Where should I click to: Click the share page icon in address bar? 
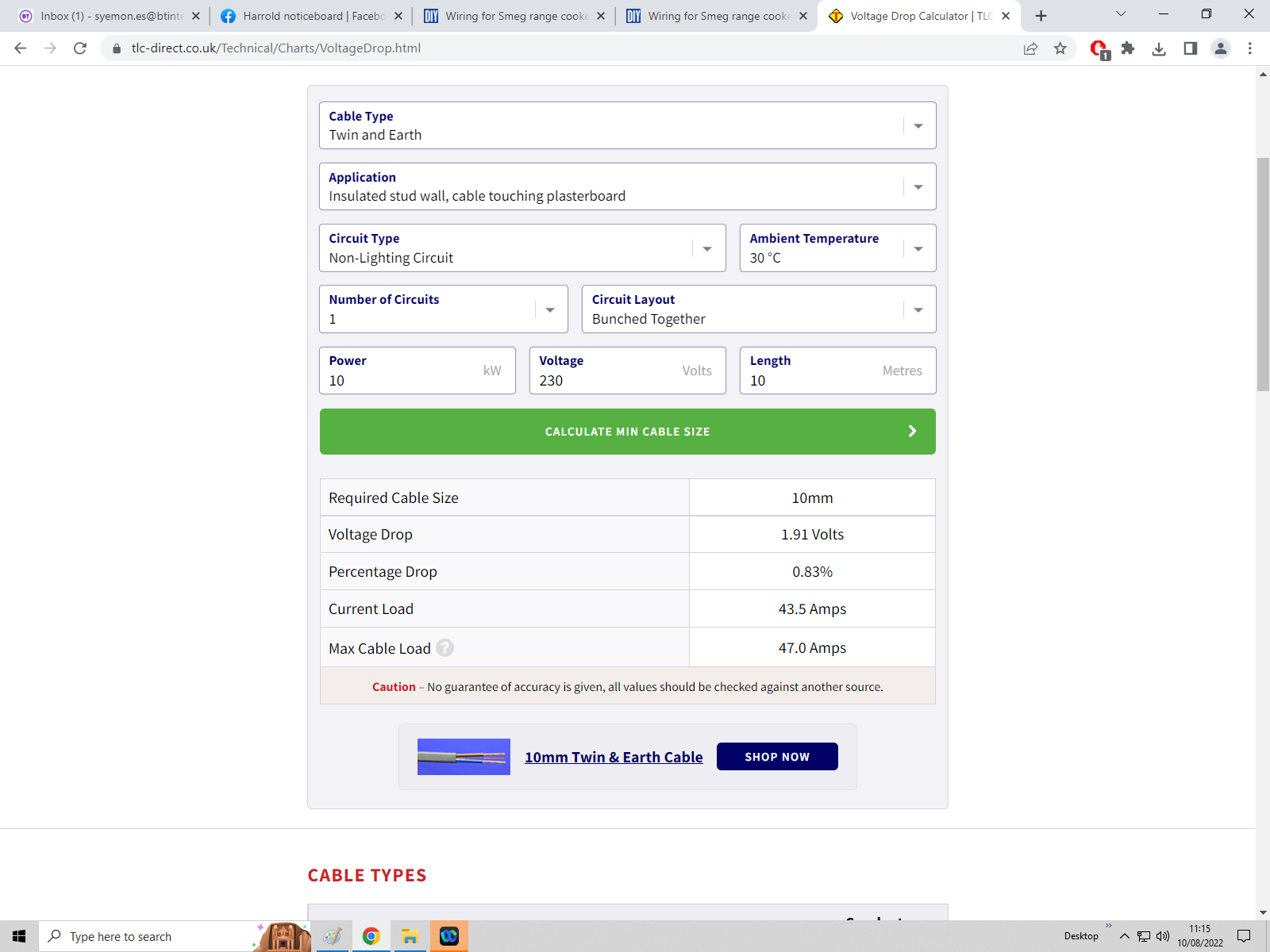1030,48
